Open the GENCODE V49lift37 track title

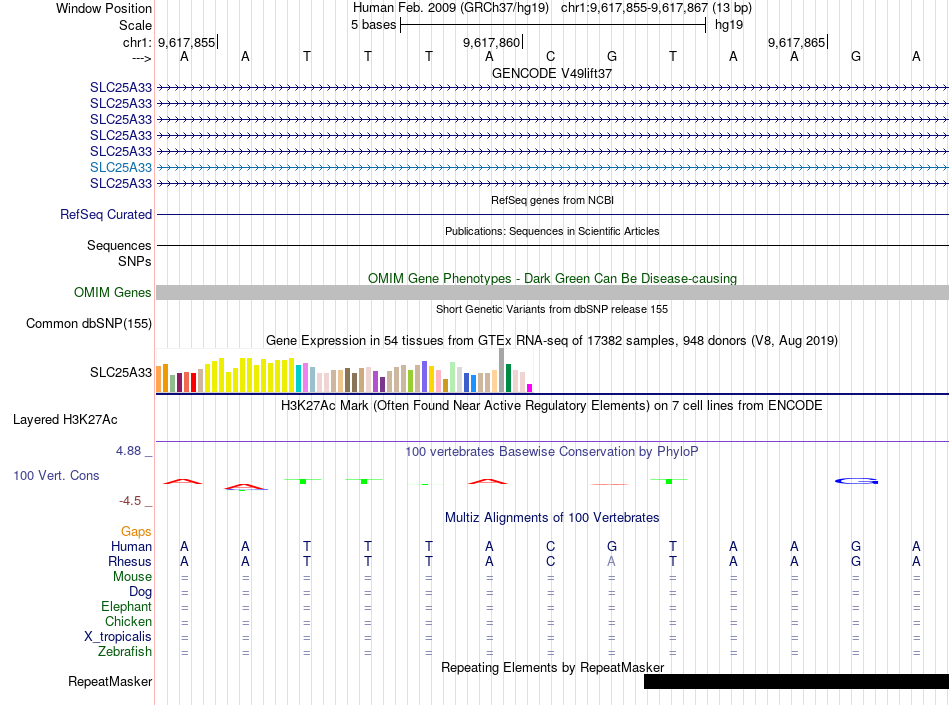[x=552, y=73]
